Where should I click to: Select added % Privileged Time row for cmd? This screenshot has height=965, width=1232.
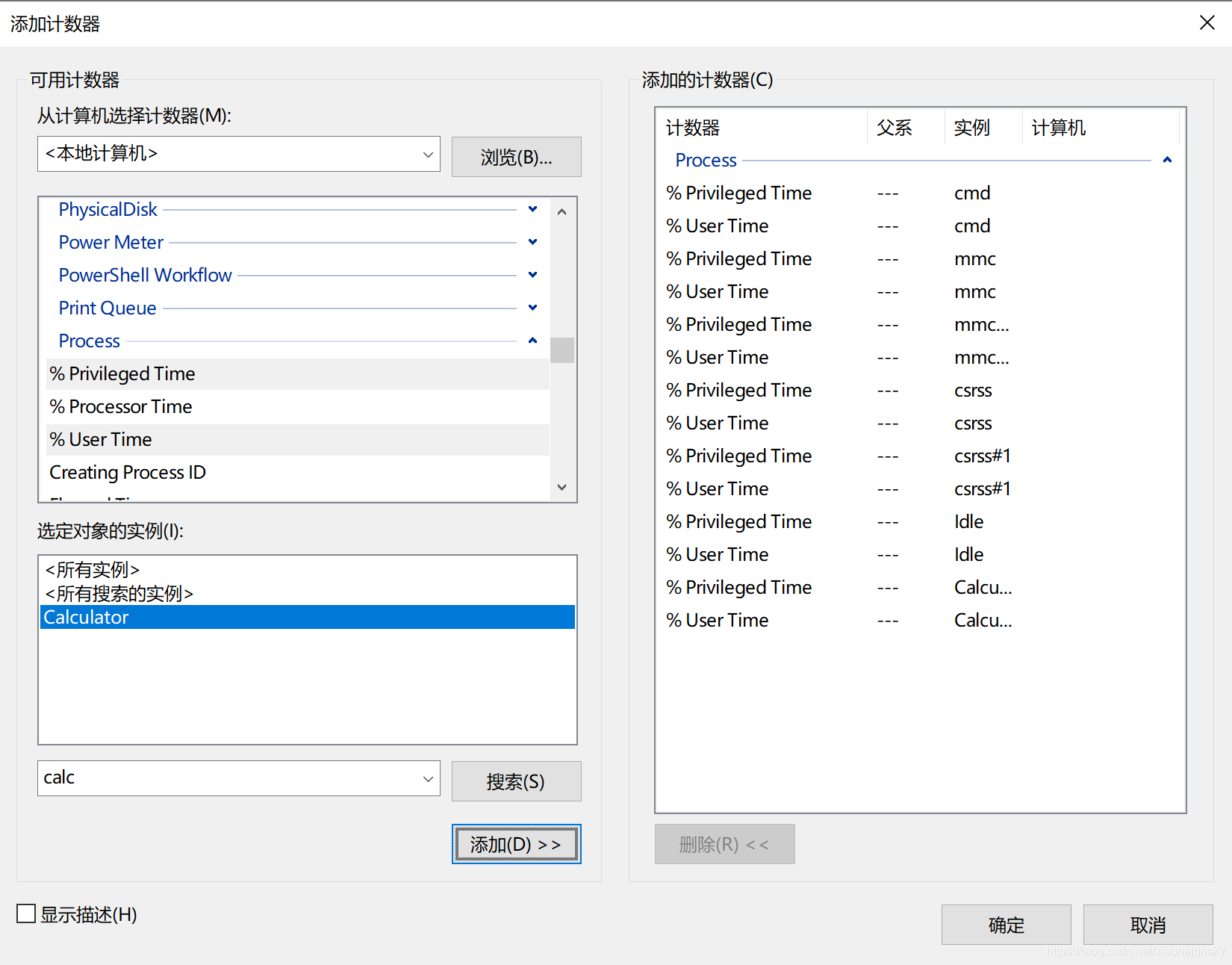point(920,193)
